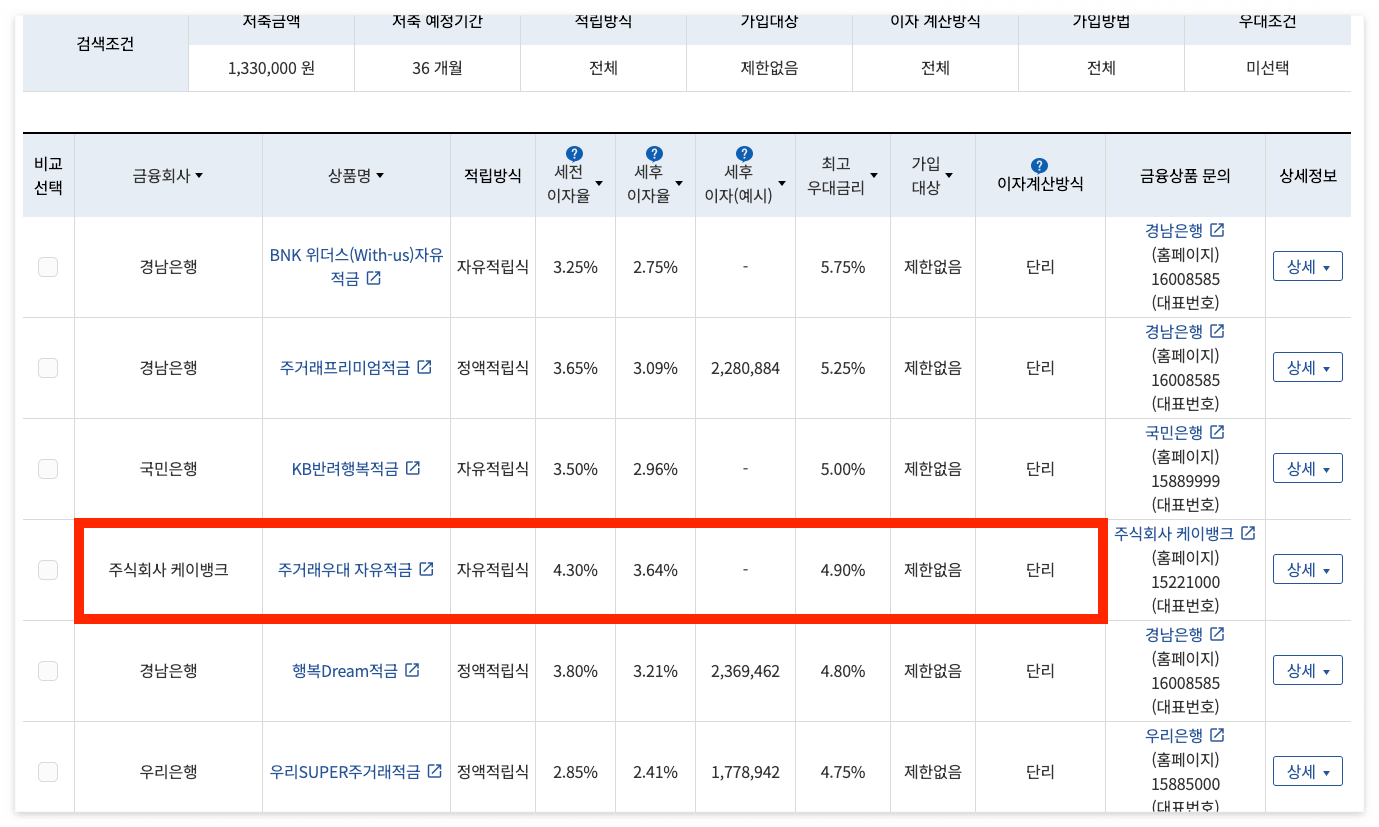Click the 4.90% top preferential rate cell
This screenshot has width=1379, height=827.
[x=843, y=570]
